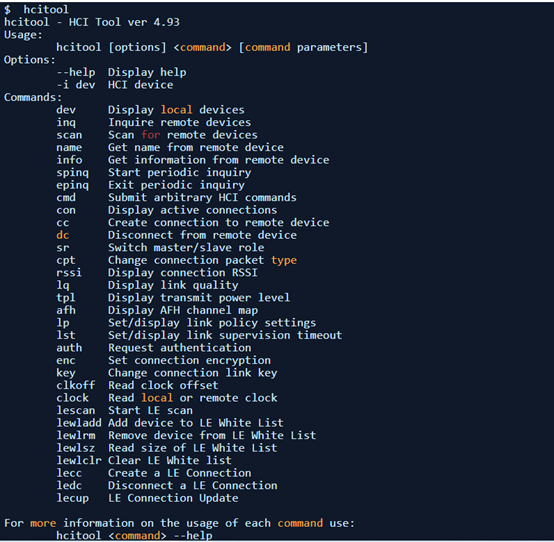The width and height of the screenshot is (554, 542).
Task: Click the 'lescan' Start LE scan row
Action: [x=124, y=411]
